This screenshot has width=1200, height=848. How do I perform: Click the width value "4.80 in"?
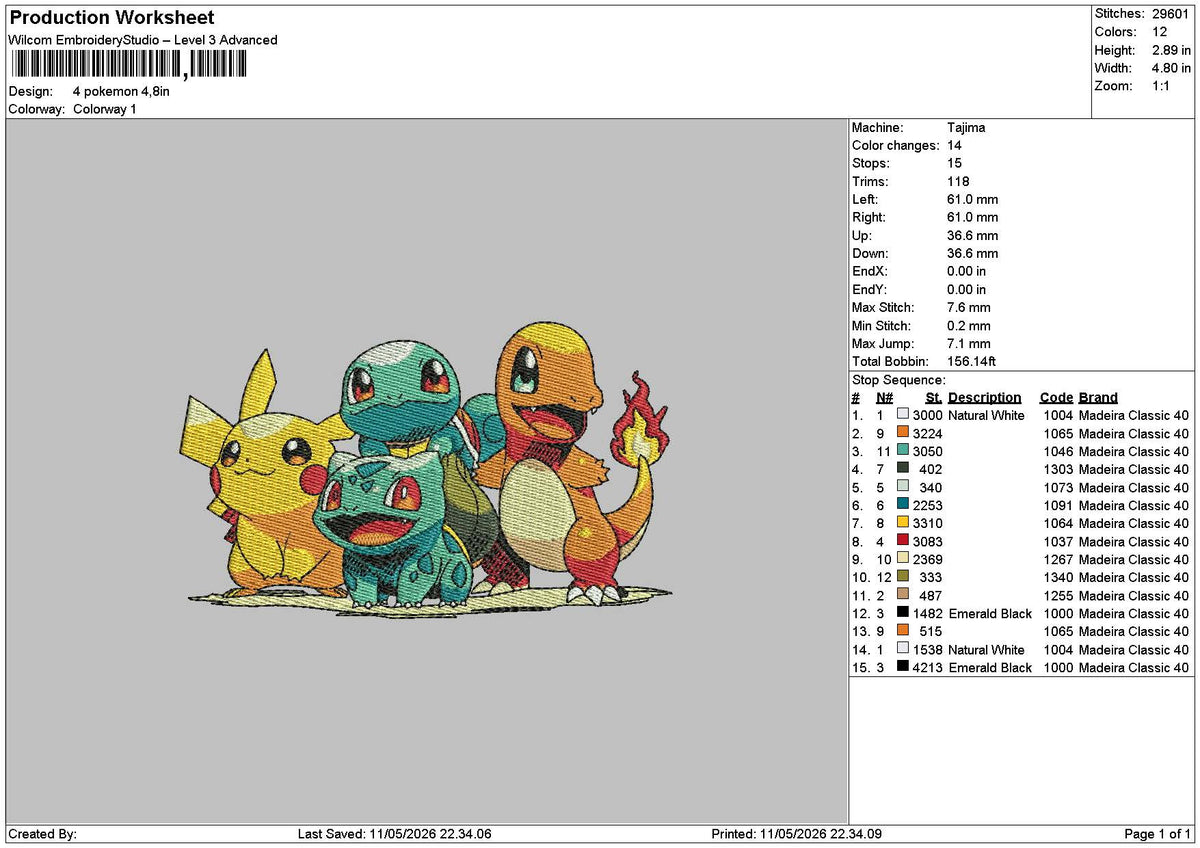(x=1170, y=68)
